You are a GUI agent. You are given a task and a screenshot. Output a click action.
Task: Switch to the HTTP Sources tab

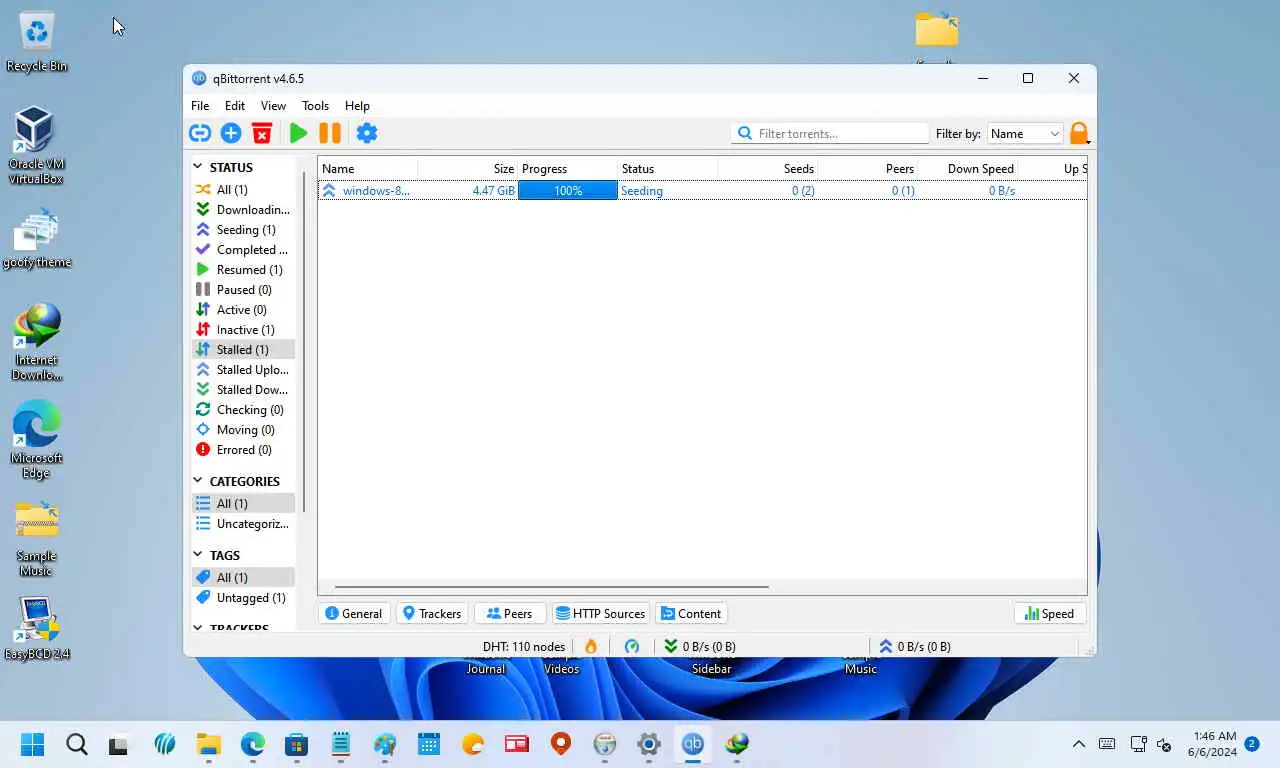click(601, 613)
